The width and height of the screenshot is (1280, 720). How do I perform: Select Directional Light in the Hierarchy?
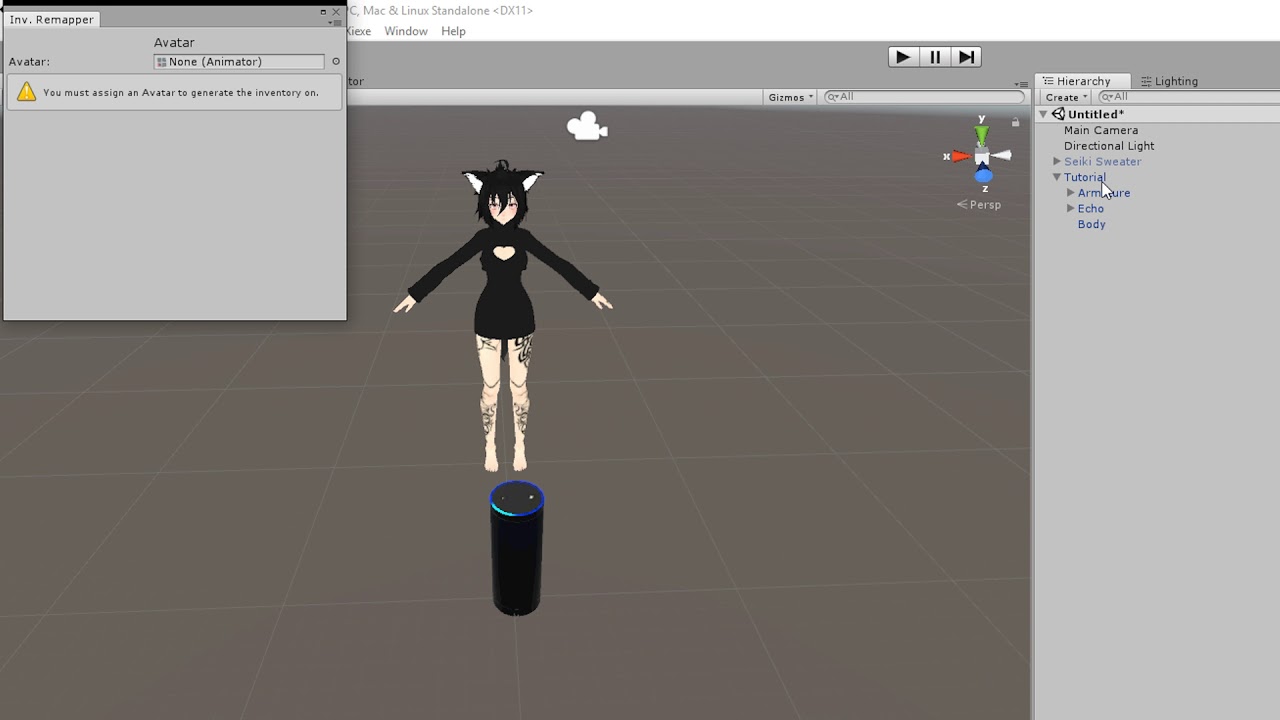(x=1109, y=146)
